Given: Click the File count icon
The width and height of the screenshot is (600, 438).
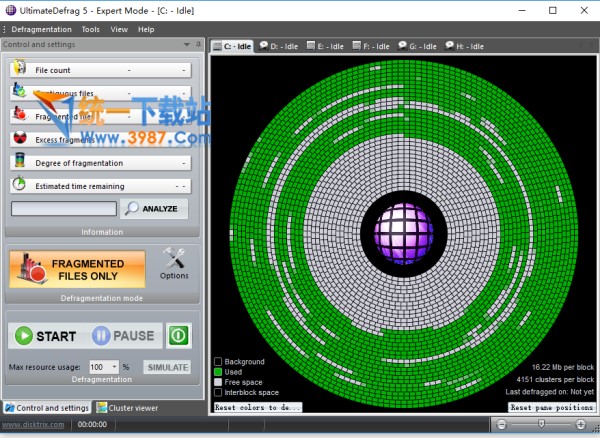Looking at the screenshot, I should [x=19, y=70].
